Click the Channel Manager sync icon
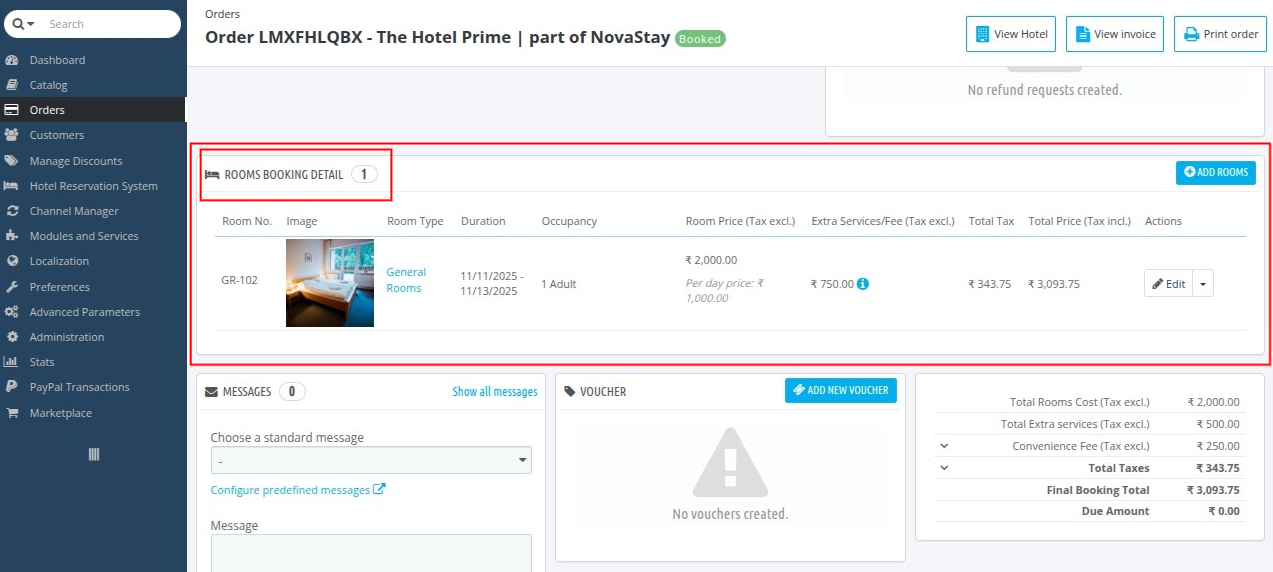Image resolution: width=1273 pixels, height=572 pixels. pyautogui.click(x=12, y=211)
